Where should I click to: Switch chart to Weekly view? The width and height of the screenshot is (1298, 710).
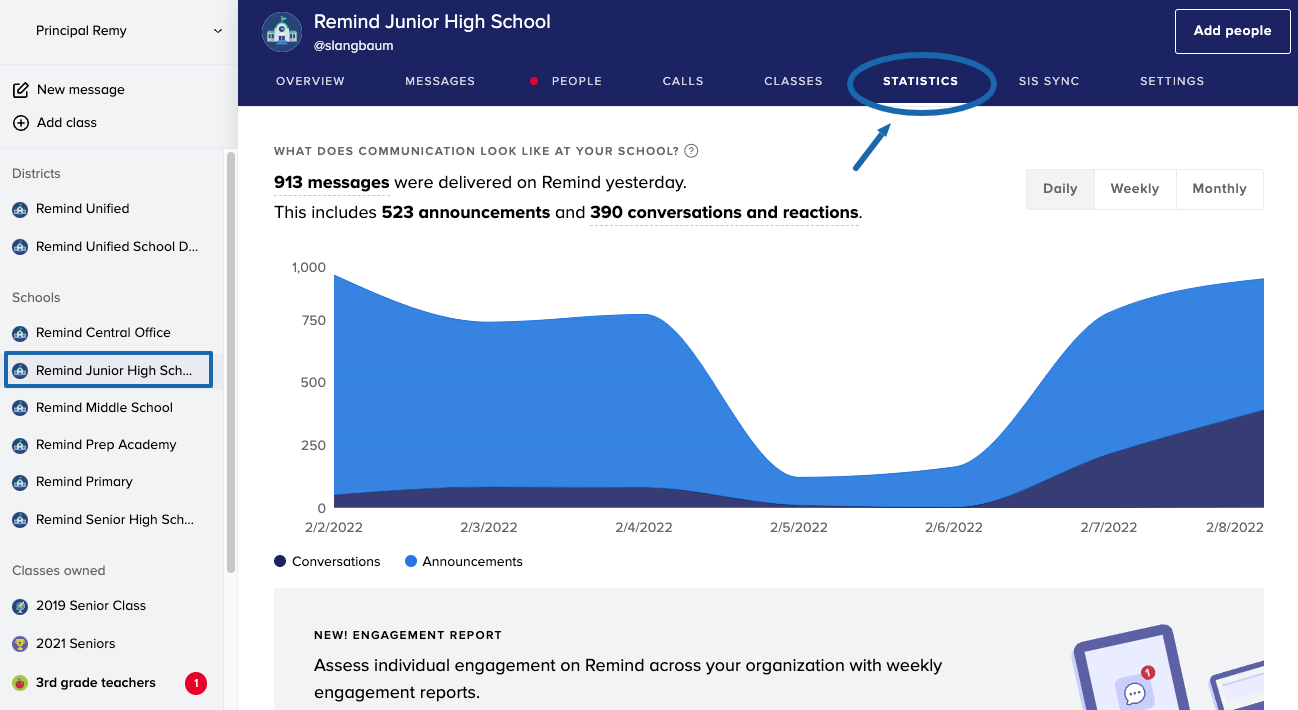1135,189
